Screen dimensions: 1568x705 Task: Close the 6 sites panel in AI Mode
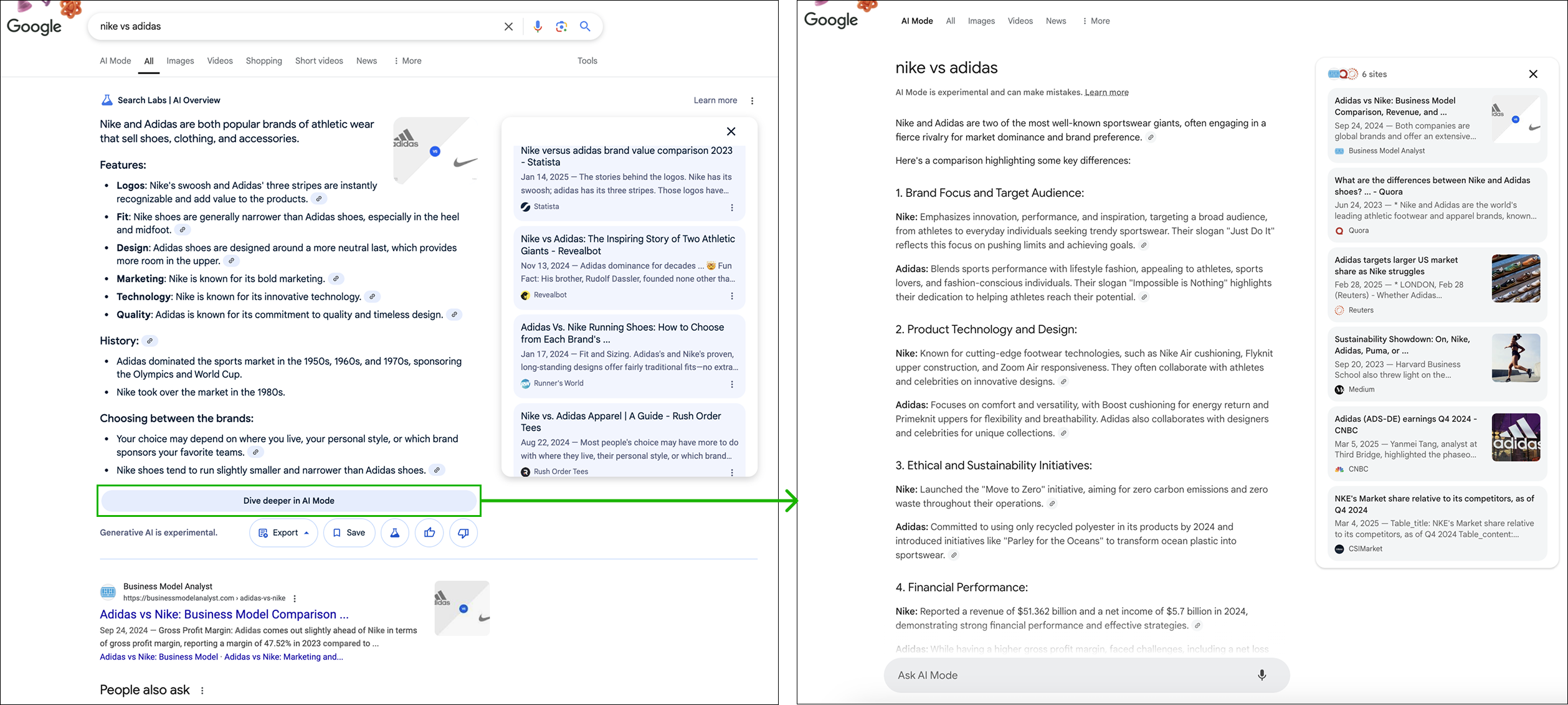[1533, 74]
